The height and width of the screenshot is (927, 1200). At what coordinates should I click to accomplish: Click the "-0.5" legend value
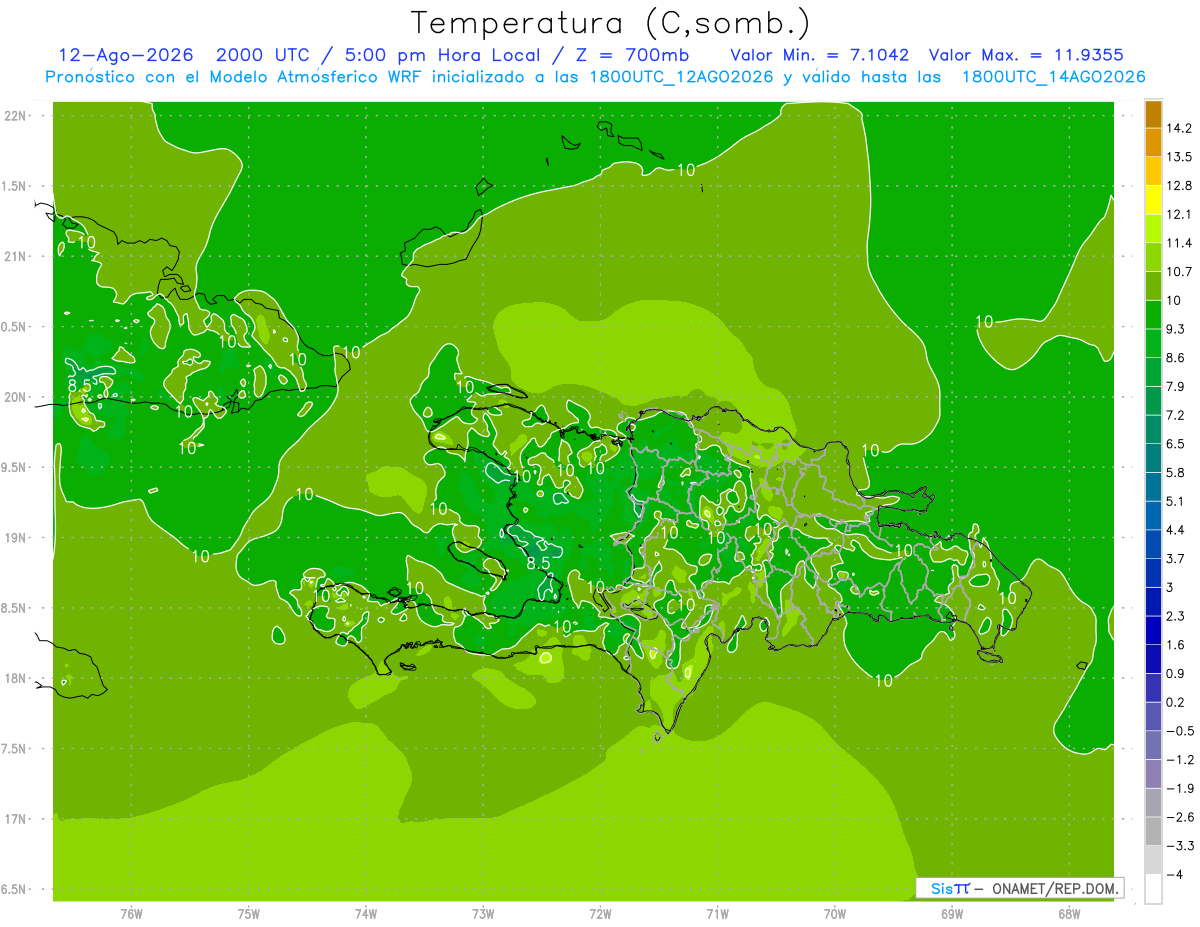coord(1180,731)
